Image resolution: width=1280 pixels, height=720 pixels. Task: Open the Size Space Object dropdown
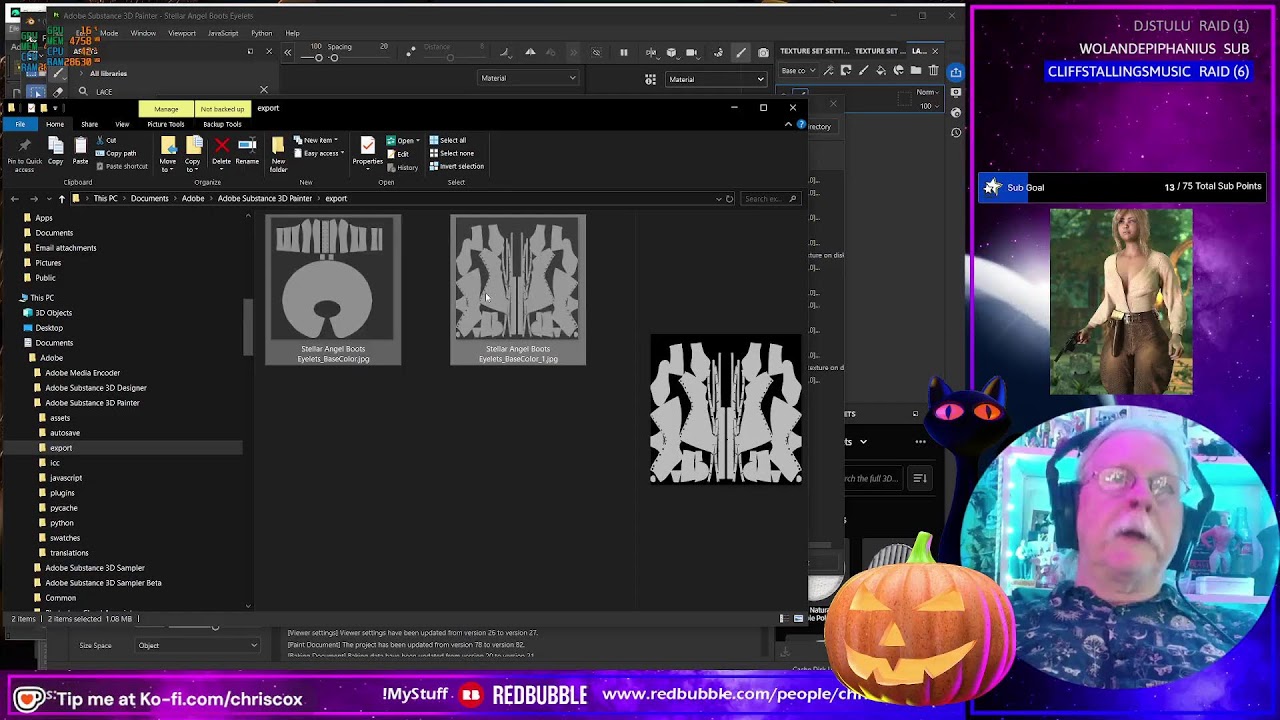tap(198, 646)
